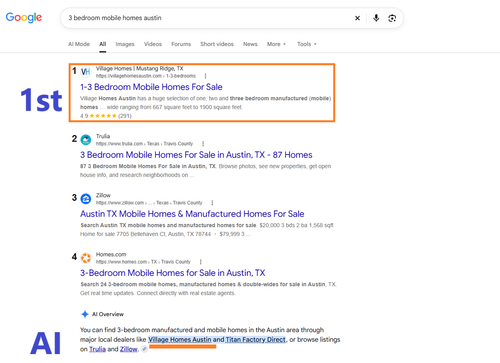Click Village Homes Austin link in AI Overview
Image resolution: width=500 pixels, height=363 pixels.
(180, 339)
